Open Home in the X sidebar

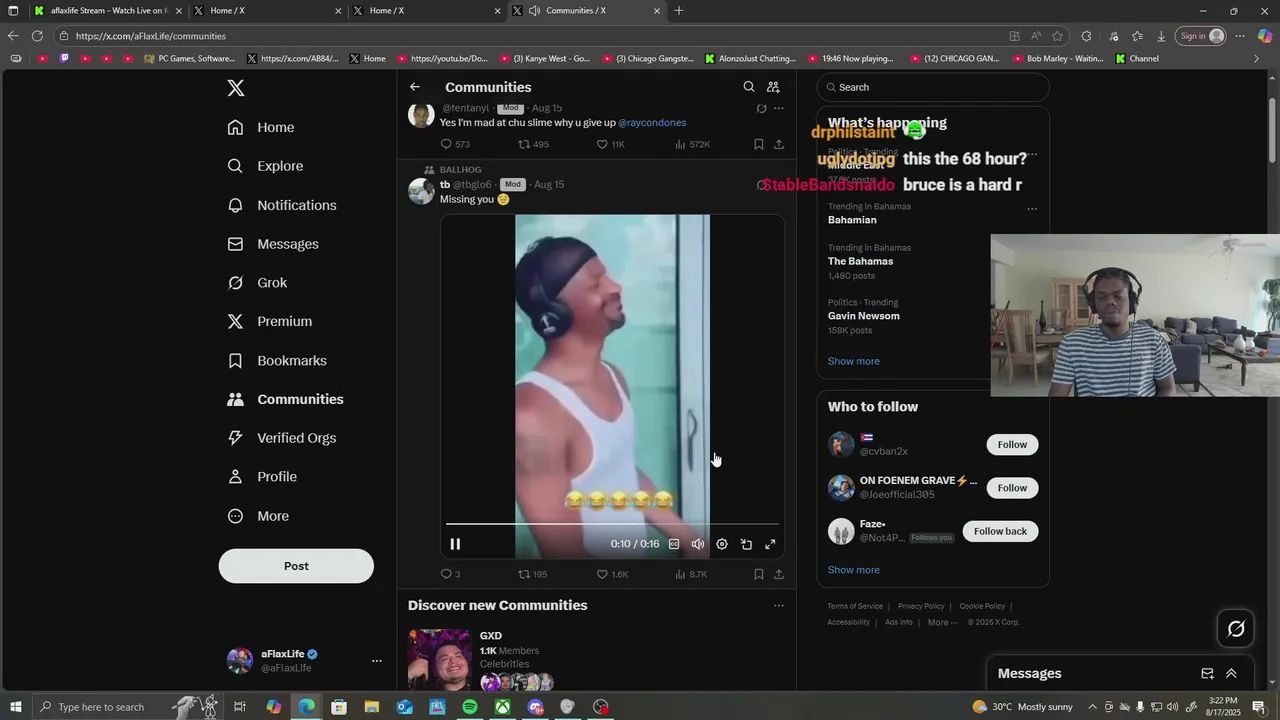[x=261, y=127]
